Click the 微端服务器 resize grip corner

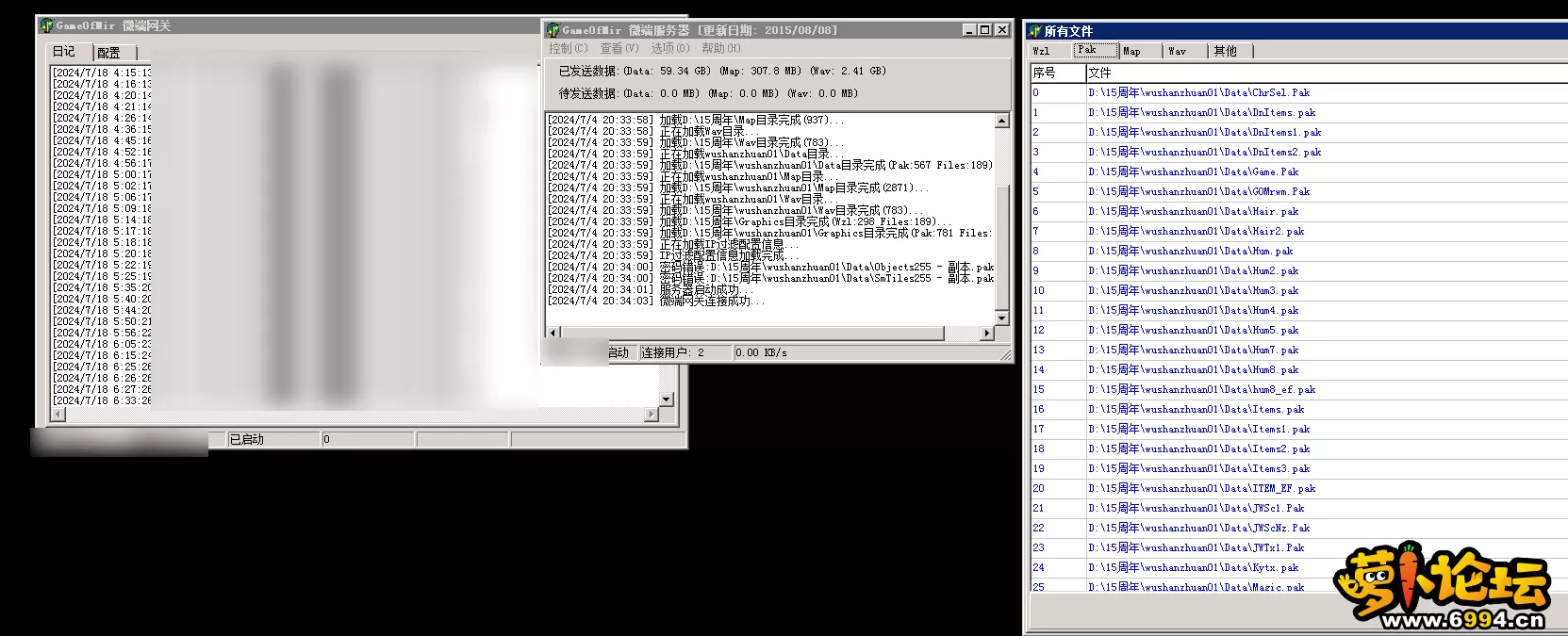tap(1006, 355)
